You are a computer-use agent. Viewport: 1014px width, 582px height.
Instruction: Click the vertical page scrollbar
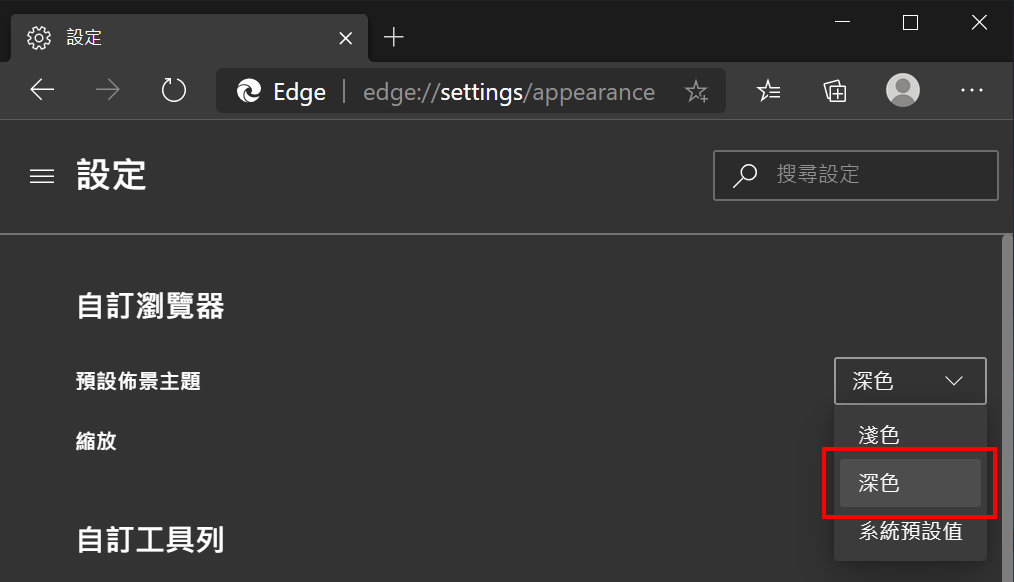[1007, 408]
